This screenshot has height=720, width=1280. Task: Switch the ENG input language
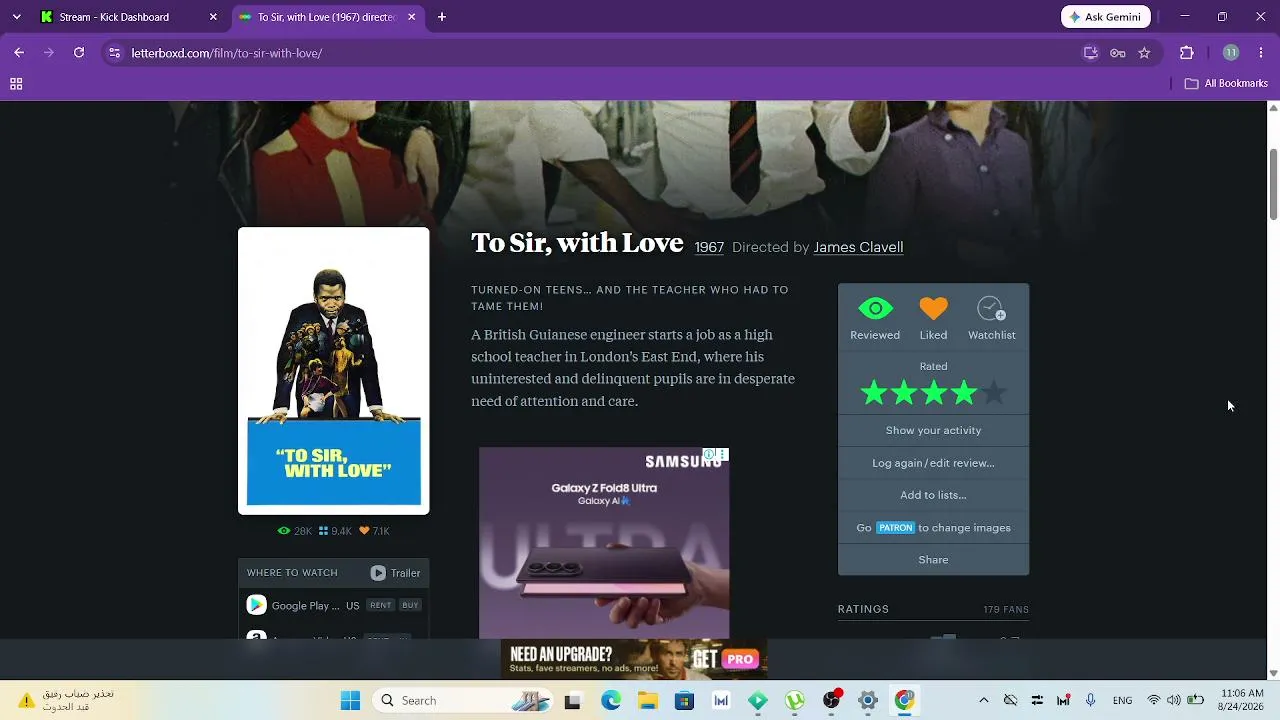click(1122, 701)
